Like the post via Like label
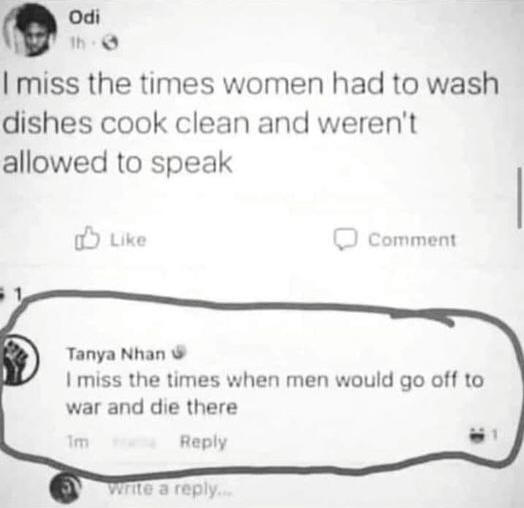524x508 pixels. (128, 240)
